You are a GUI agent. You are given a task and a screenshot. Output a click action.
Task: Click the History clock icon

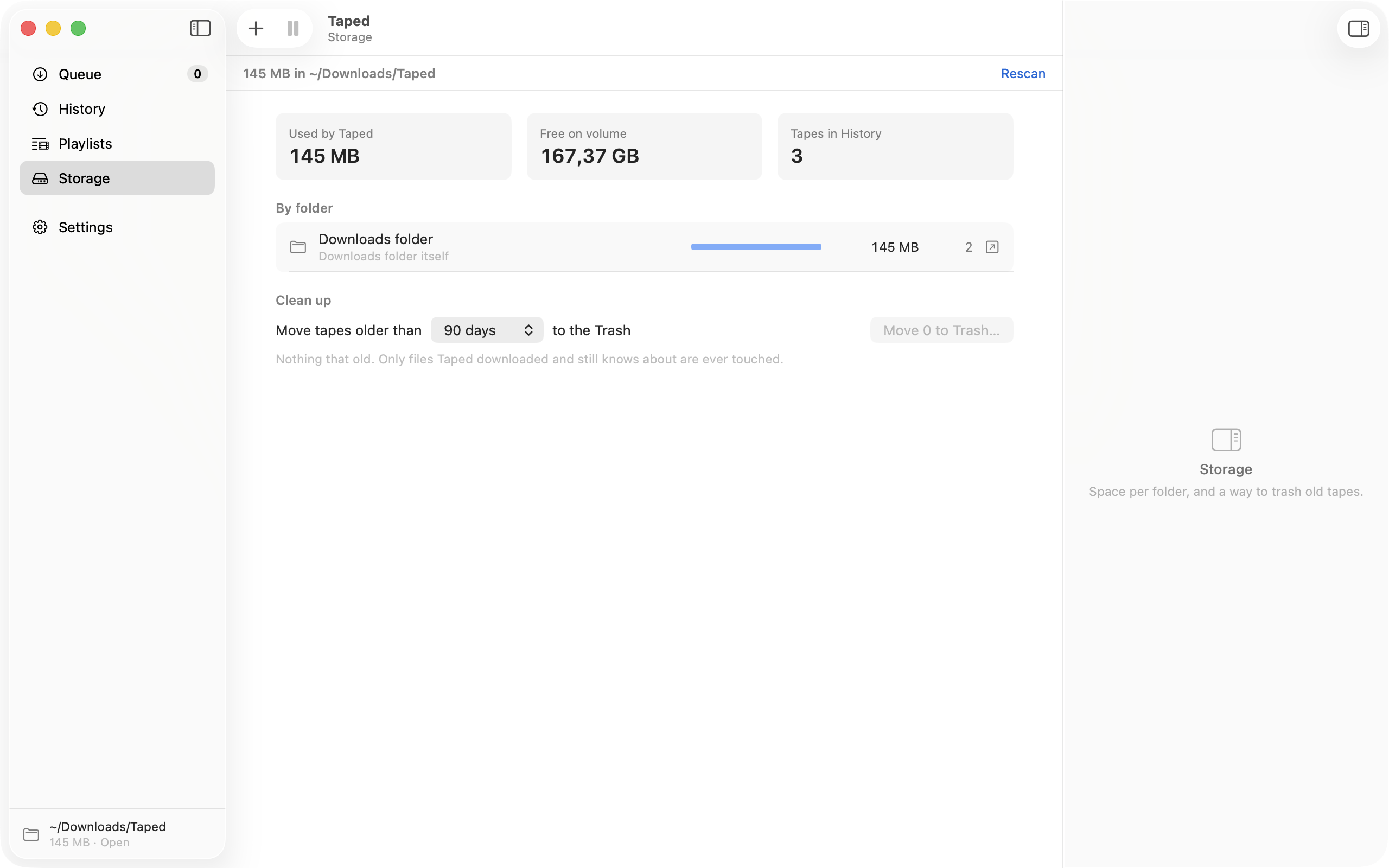(x=40, y=109)
